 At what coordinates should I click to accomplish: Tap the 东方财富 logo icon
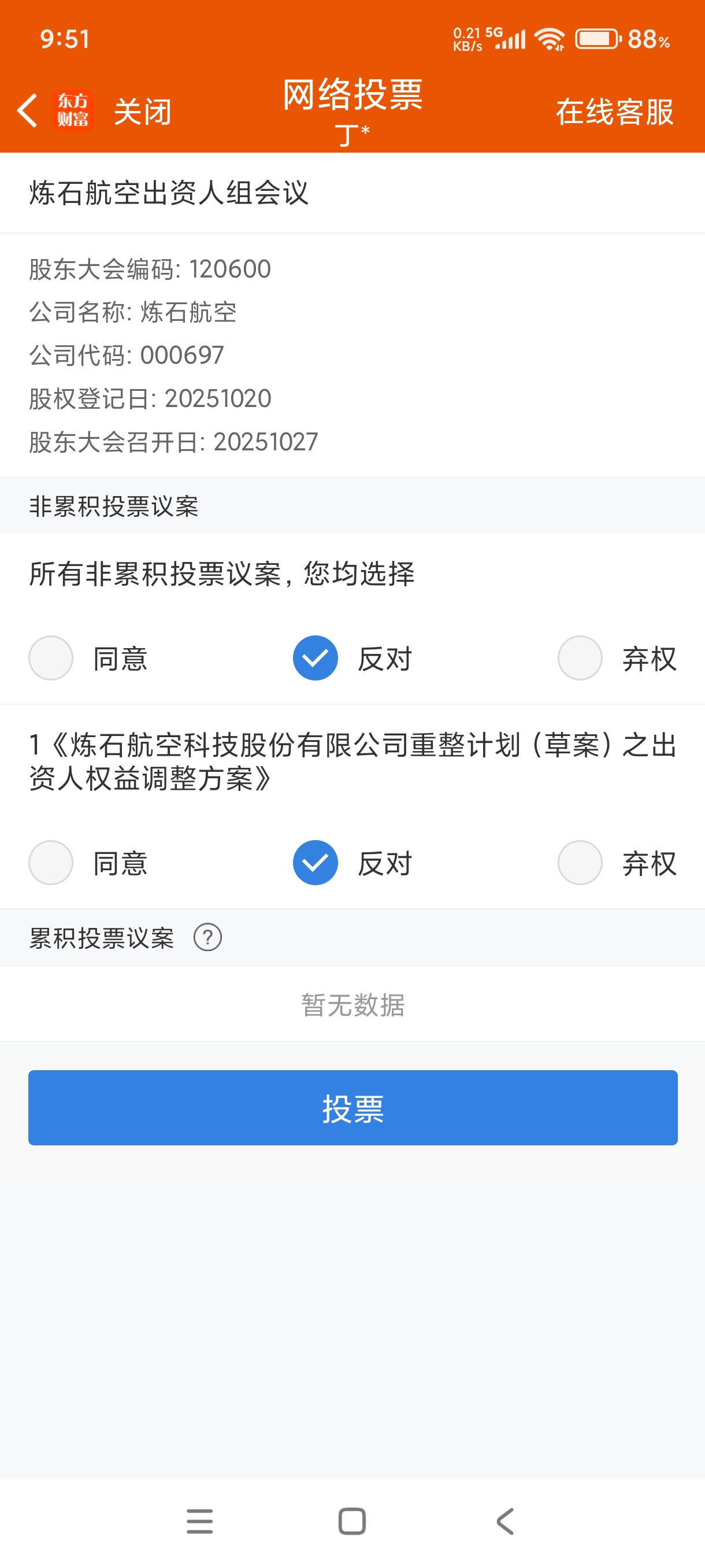pyautogui.click(x=73, y=111)
